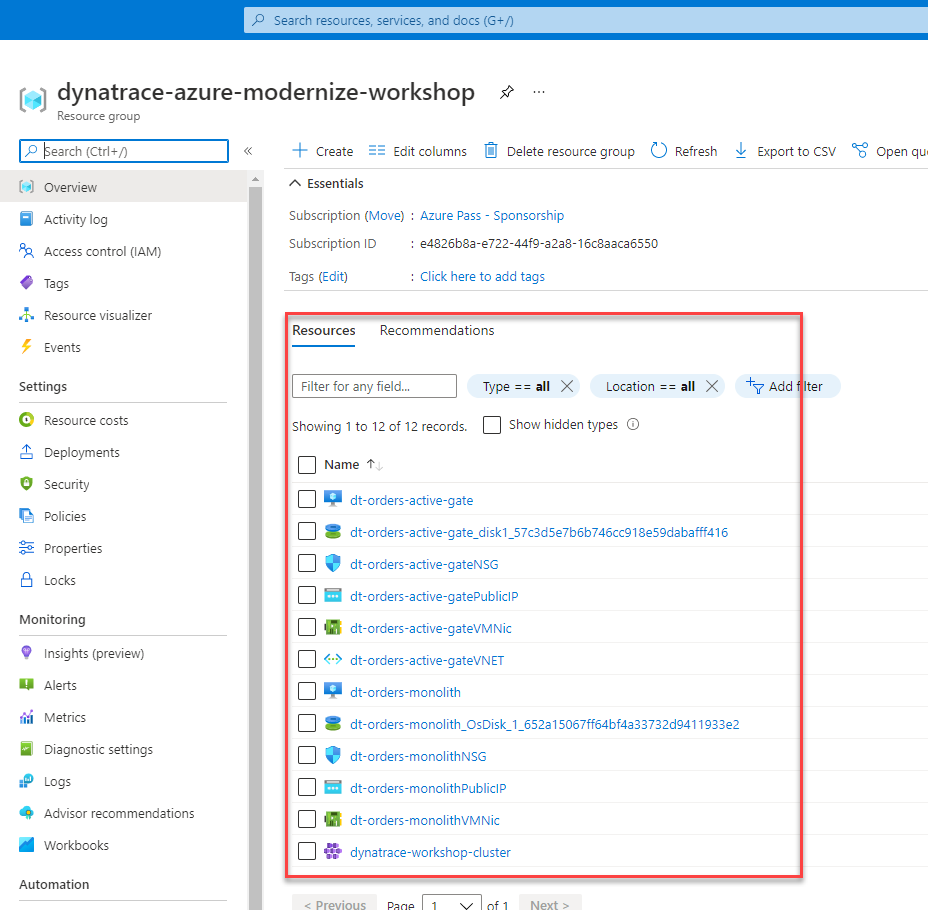The image size is (928, 910).
Task: Remove the Type filter using its X icon
Action: coord(567,386)
